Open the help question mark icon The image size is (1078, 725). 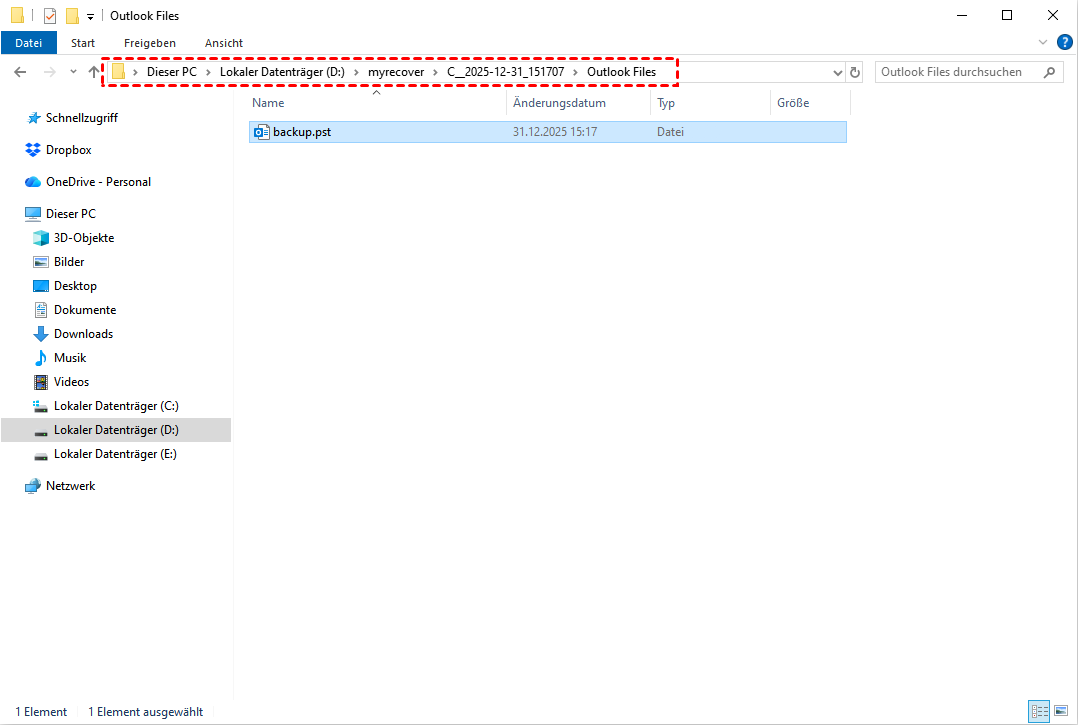1064,42
